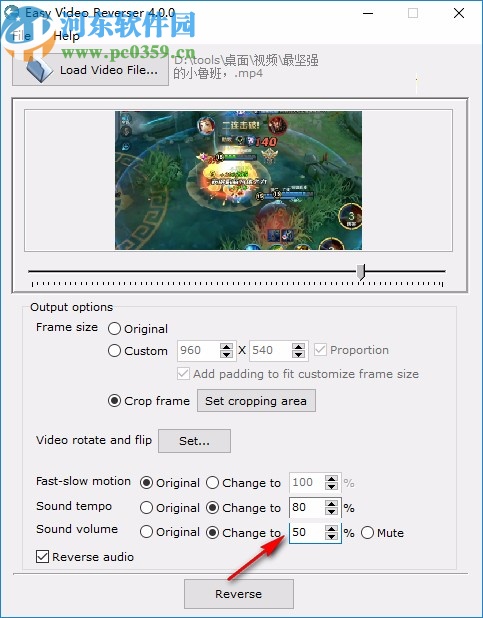Click the sound tempo field showing 80

(308, 508)
